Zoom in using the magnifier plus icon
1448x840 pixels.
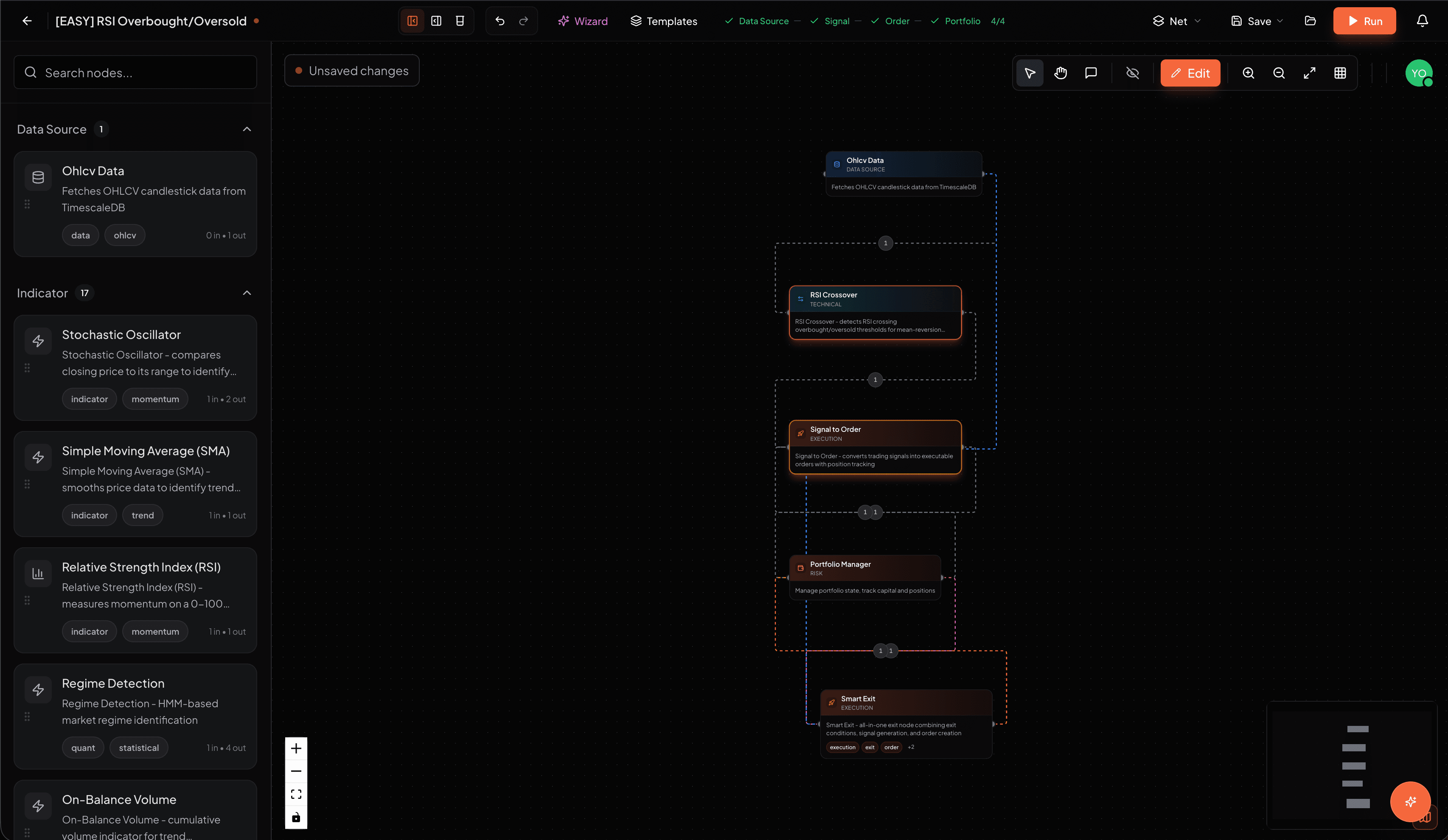pyautogui.click(x=1248, y=73)
